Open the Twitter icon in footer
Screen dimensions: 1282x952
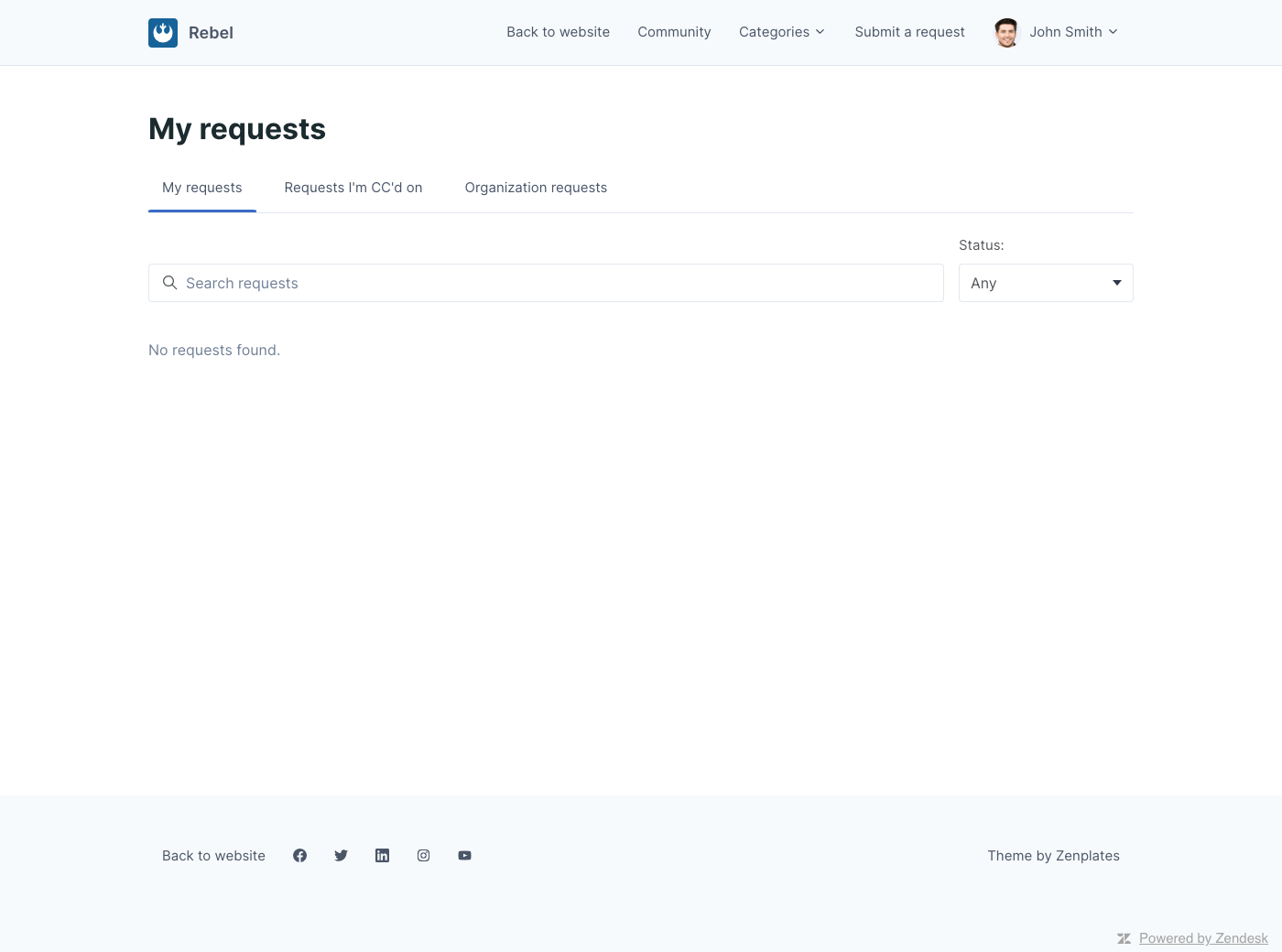[x=341, y=856]
